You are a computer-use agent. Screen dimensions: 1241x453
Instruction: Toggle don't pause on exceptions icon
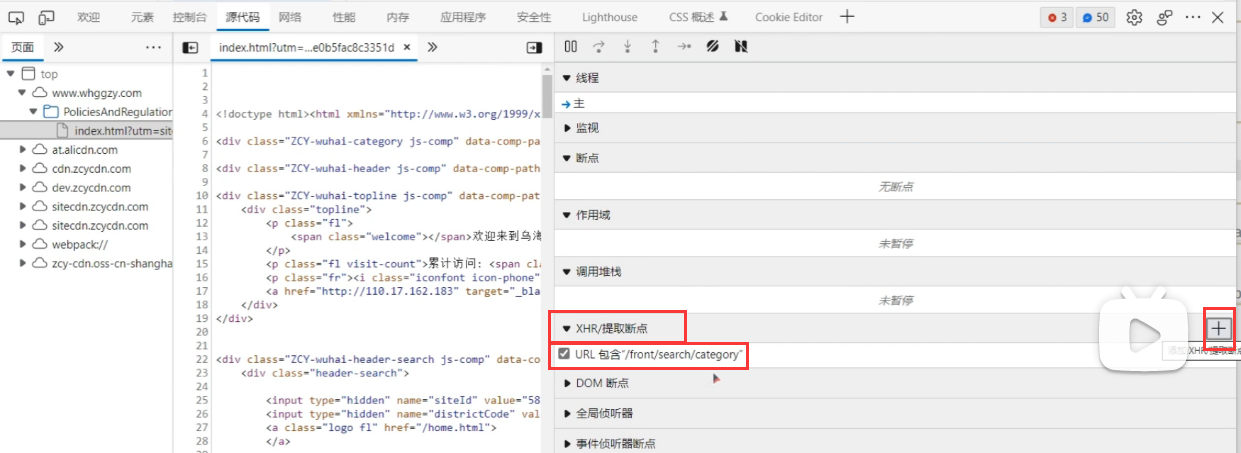(741, 46)
